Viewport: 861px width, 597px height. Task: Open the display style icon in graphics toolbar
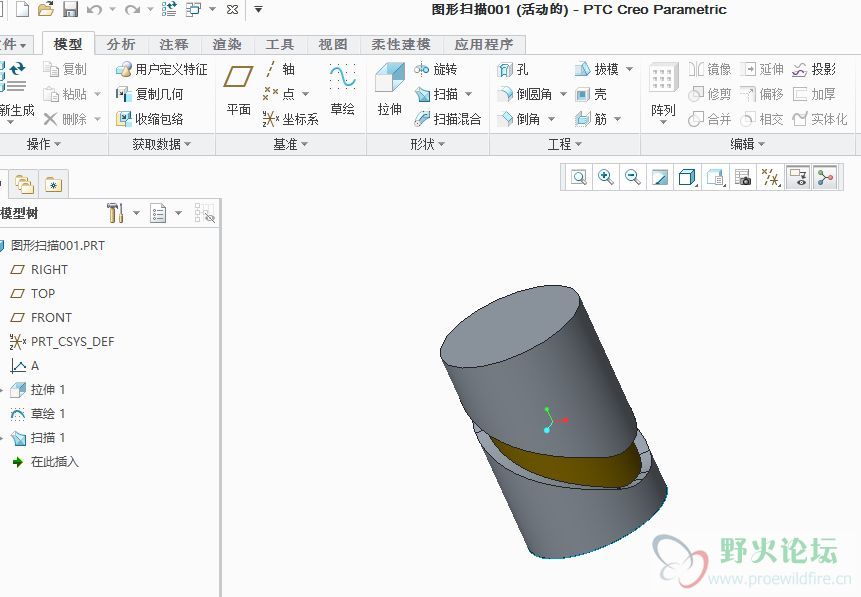[x=687, y=177]
